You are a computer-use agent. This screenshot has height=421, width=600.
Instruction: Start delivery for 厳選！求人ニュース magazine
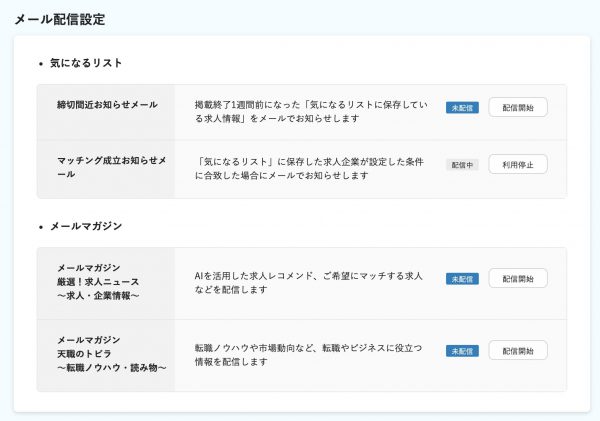pyautogui.click(x=517, y=278)
